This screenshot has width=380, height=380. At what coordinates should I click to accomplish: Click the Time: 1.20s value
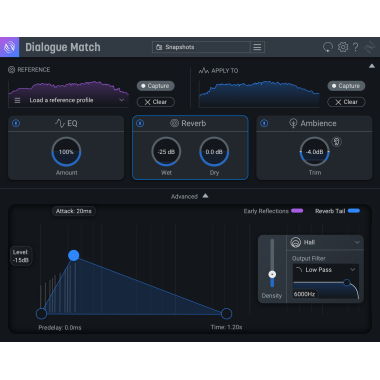(226, 327)
